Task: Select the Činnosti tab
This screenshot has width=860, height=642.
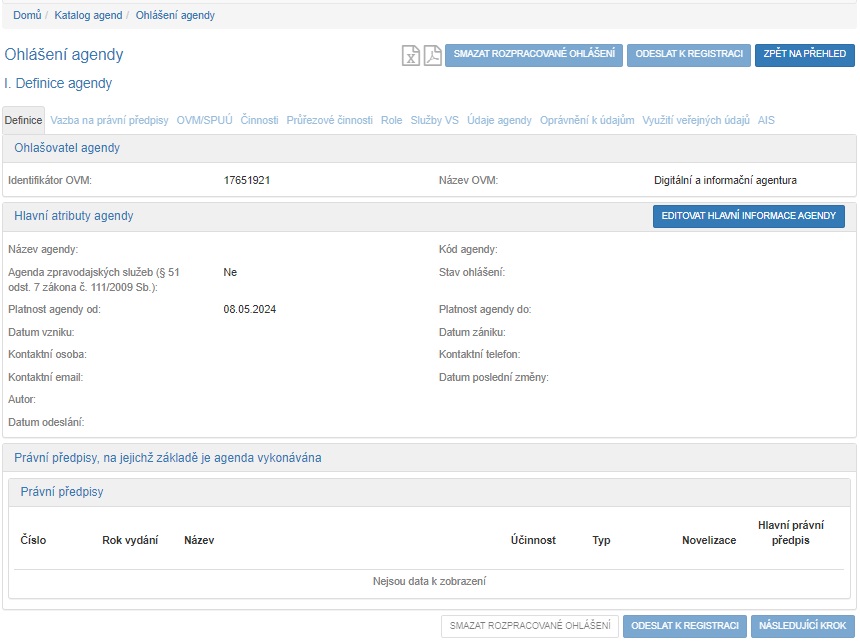Action: point(259,120)
